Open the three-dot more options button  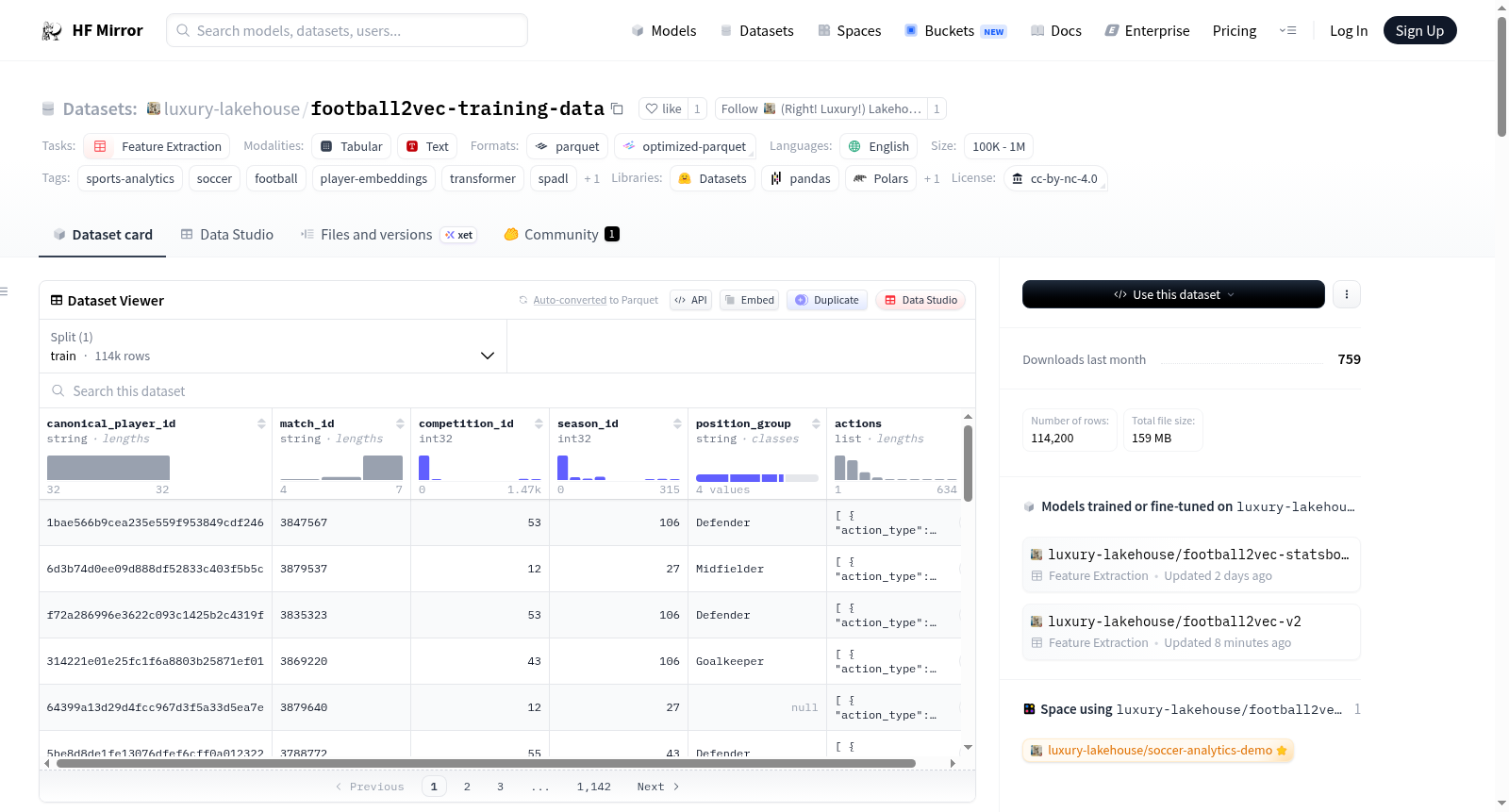click(x=1347, y=294)
